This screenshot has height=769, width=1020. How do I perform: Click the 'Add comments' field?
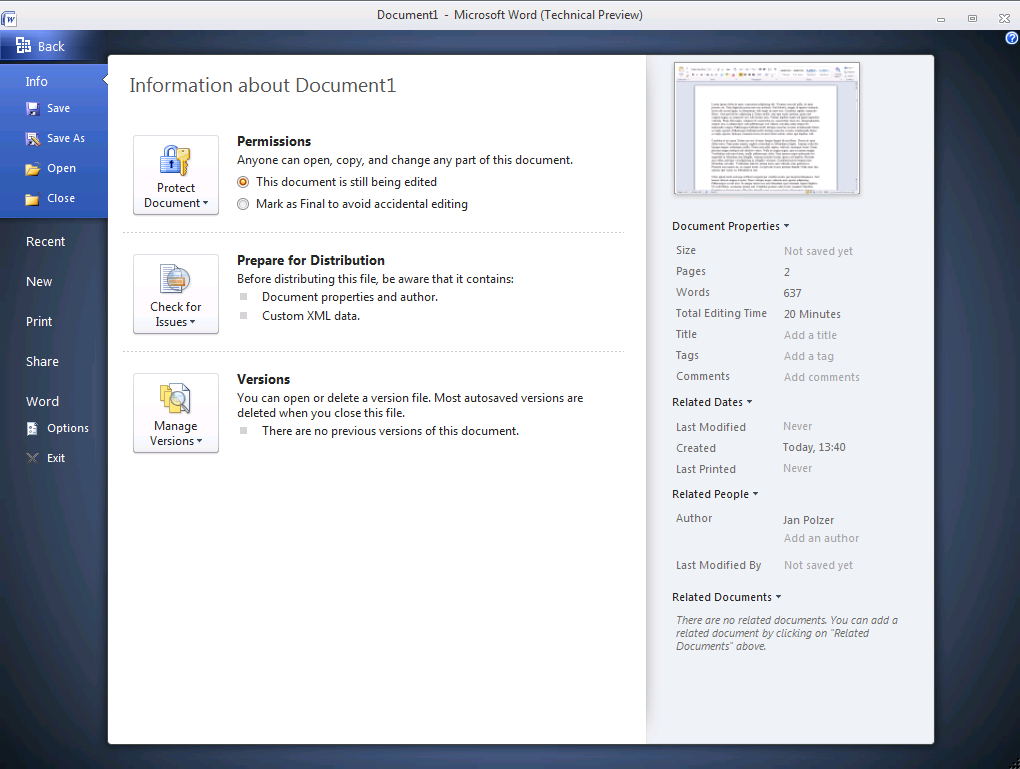[822, 377]
